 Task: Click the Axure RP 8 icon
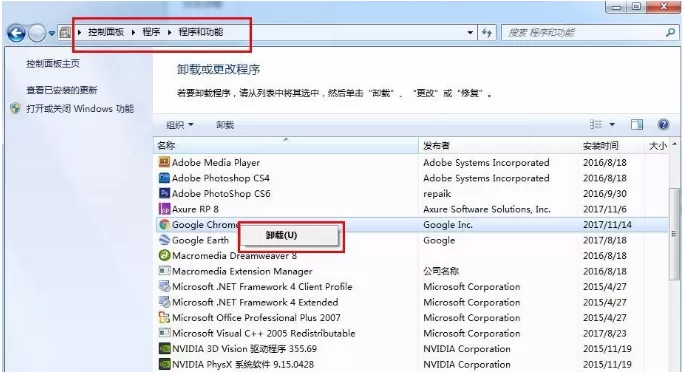pos(164,209)
